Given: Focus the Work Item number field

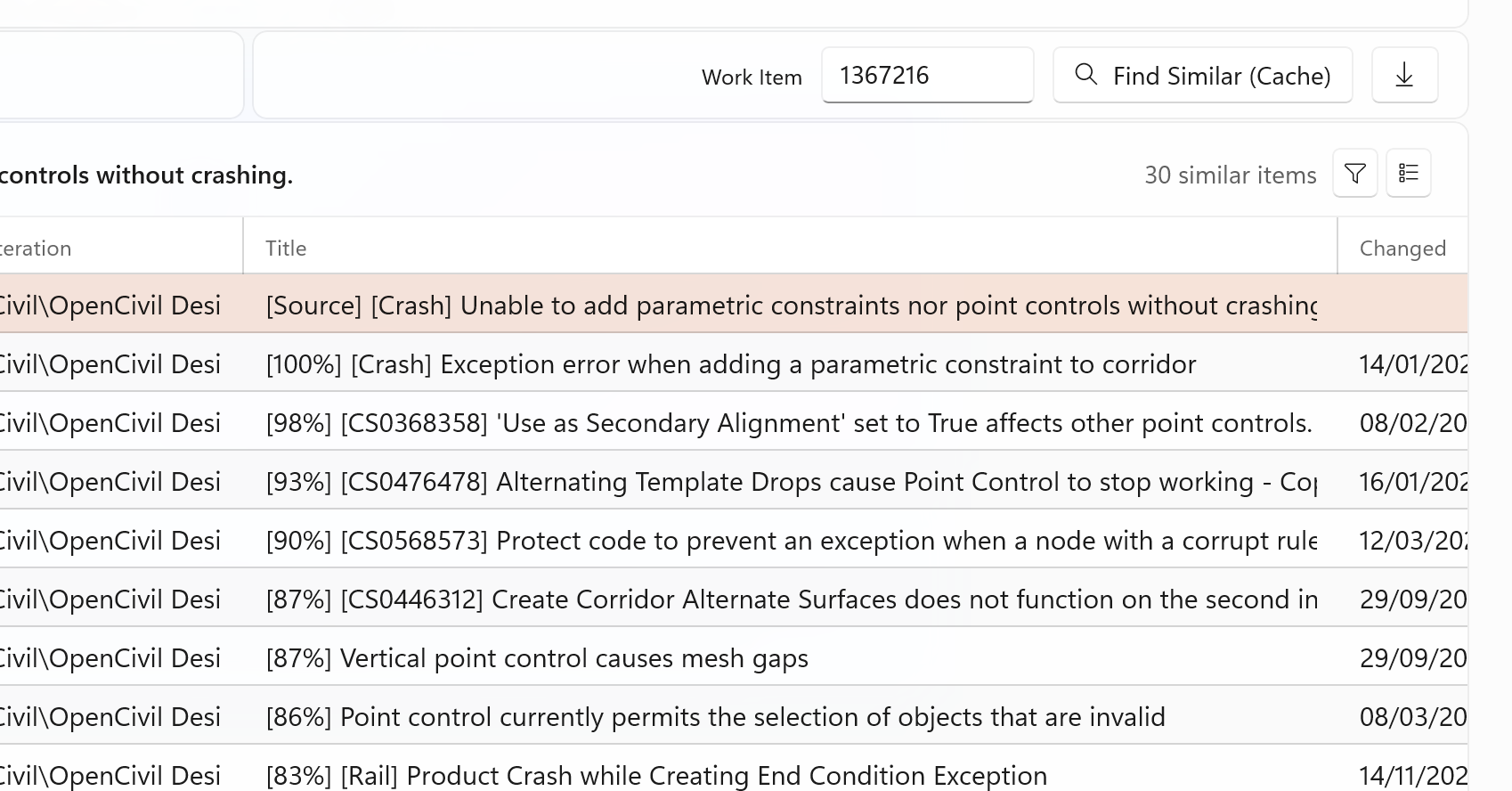Looking at the screenshot, I should tap(926, 76).
